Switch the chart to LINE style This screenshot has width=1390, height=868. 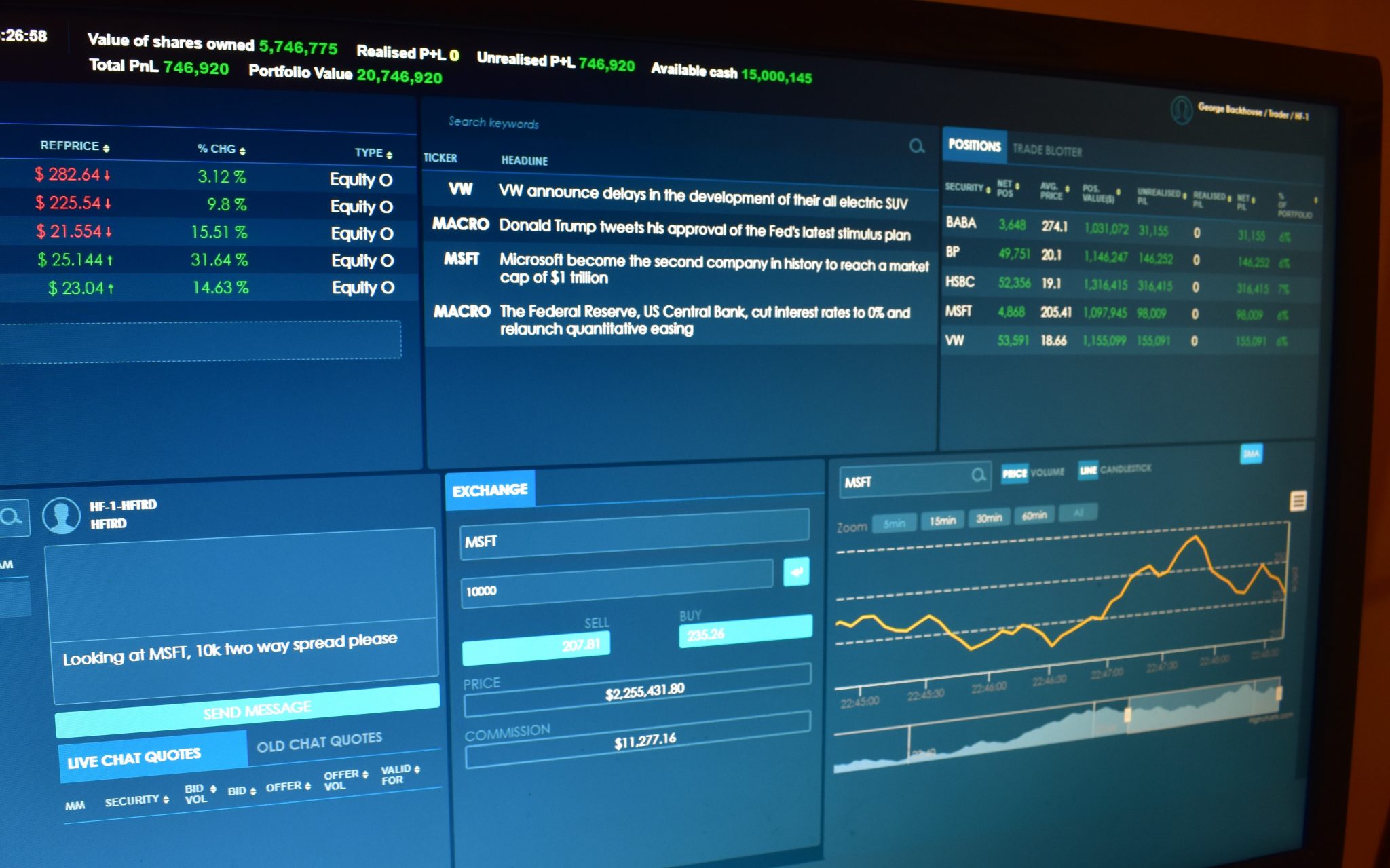(1088, 470)
